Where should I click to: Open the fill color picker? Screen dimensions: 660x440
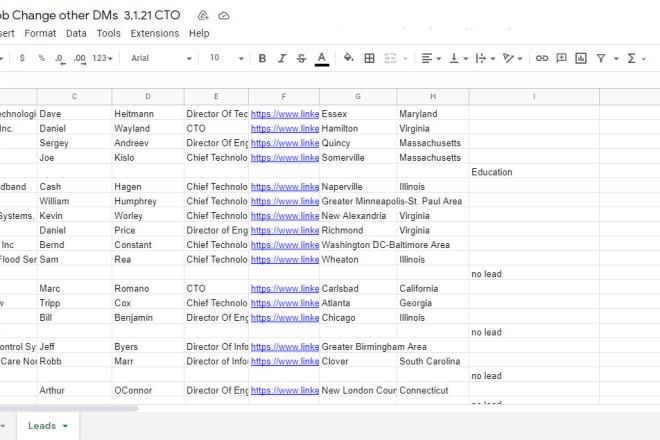click(x=349, y=58)
